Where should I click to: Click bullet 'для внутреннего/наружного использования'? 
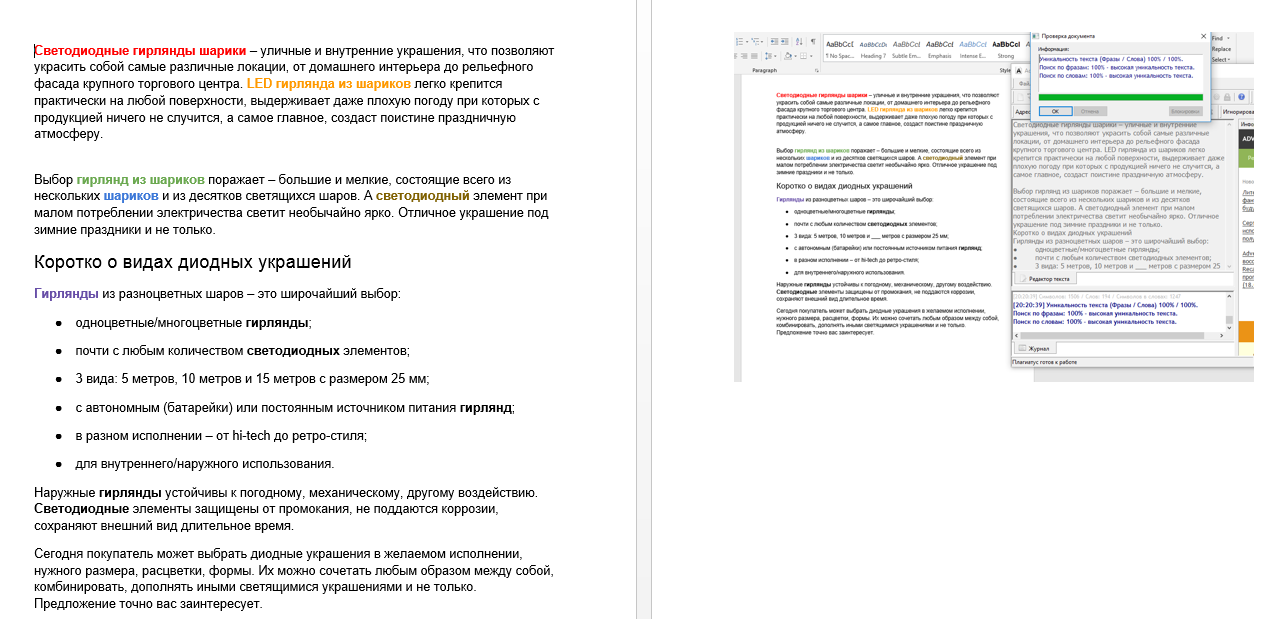tap(205, 464)
